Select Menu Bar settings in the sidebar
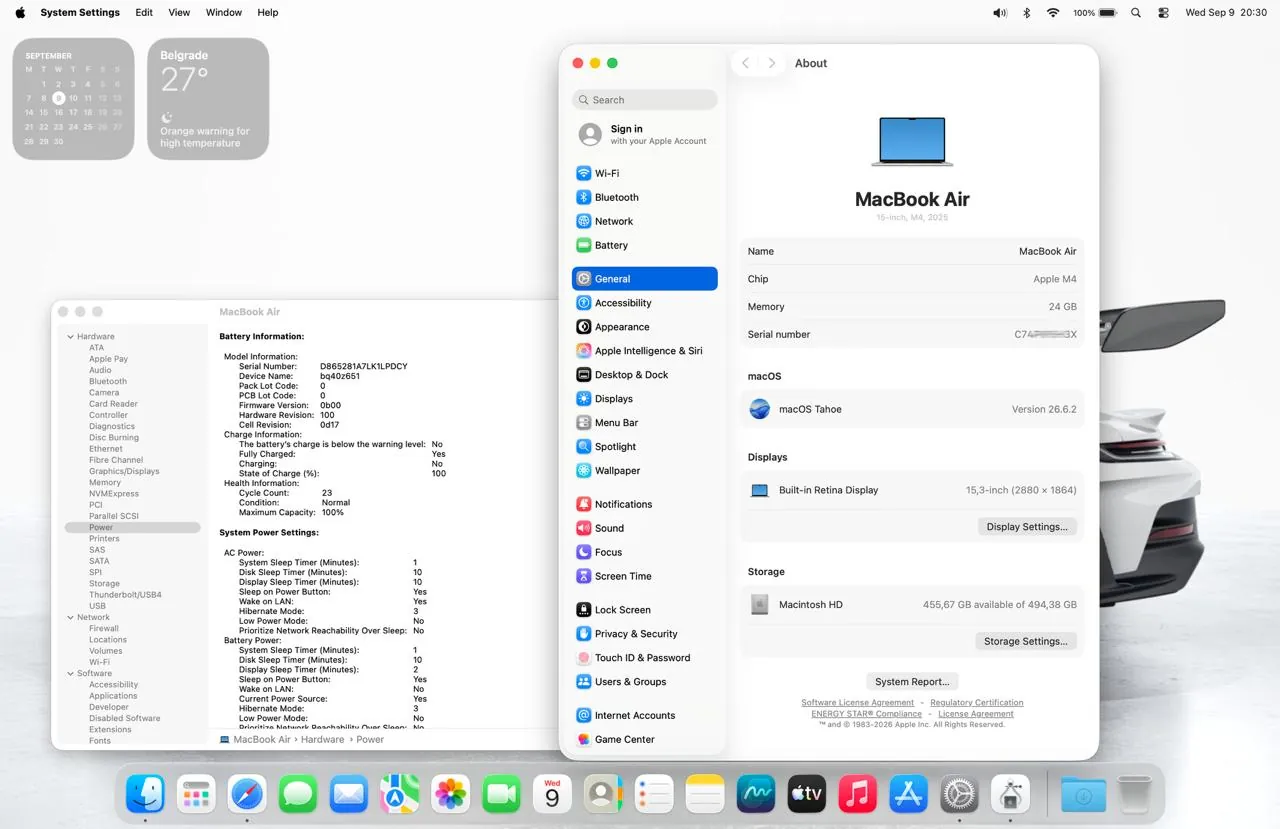The image size is (1280, 829). 644,423
